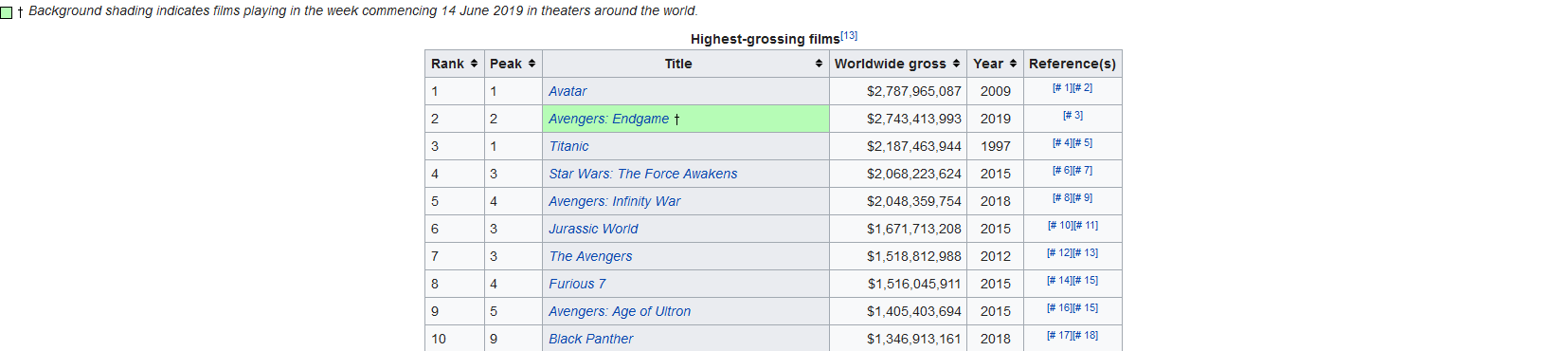
Task: Sort table by Year column arrows
Action: [x=1013, y=64]
